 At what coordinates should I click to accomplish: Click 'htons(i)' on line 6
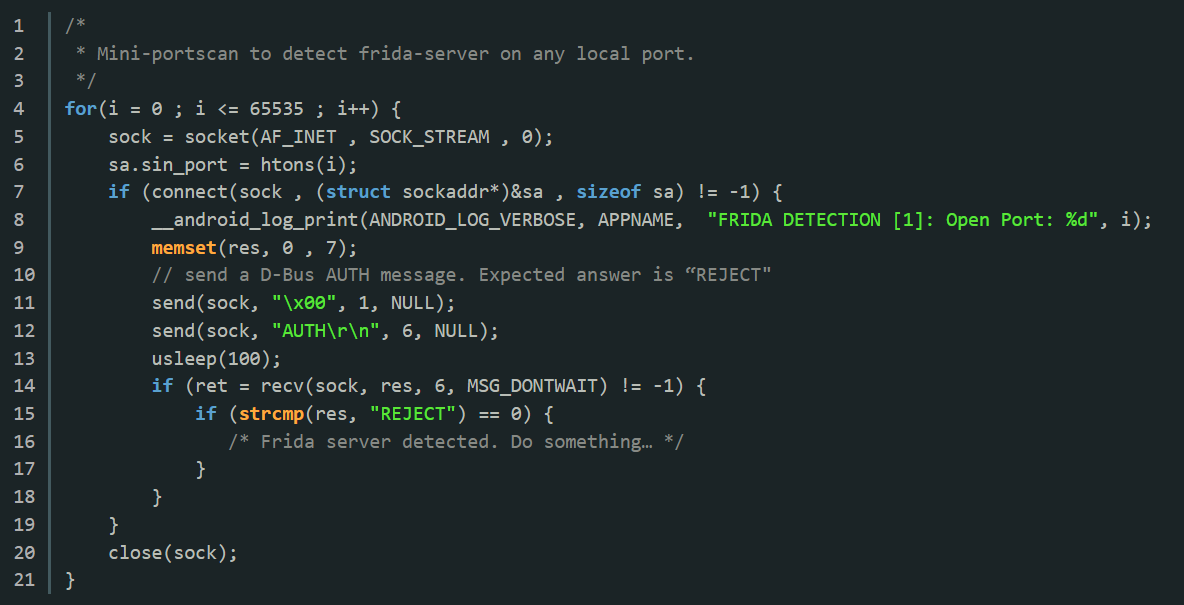click(303, 164)
